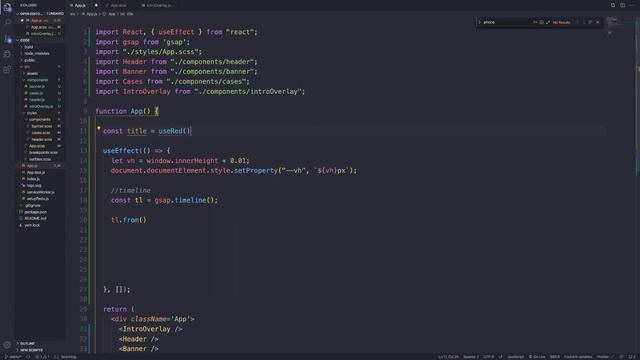Open changes icon in editor title bar

point(613,5)
